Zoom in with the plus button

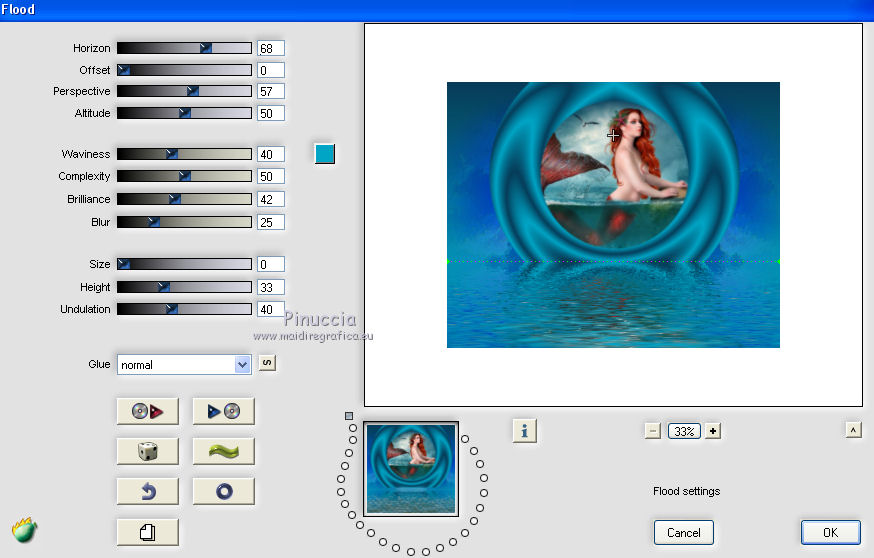(x=713, y=431)
